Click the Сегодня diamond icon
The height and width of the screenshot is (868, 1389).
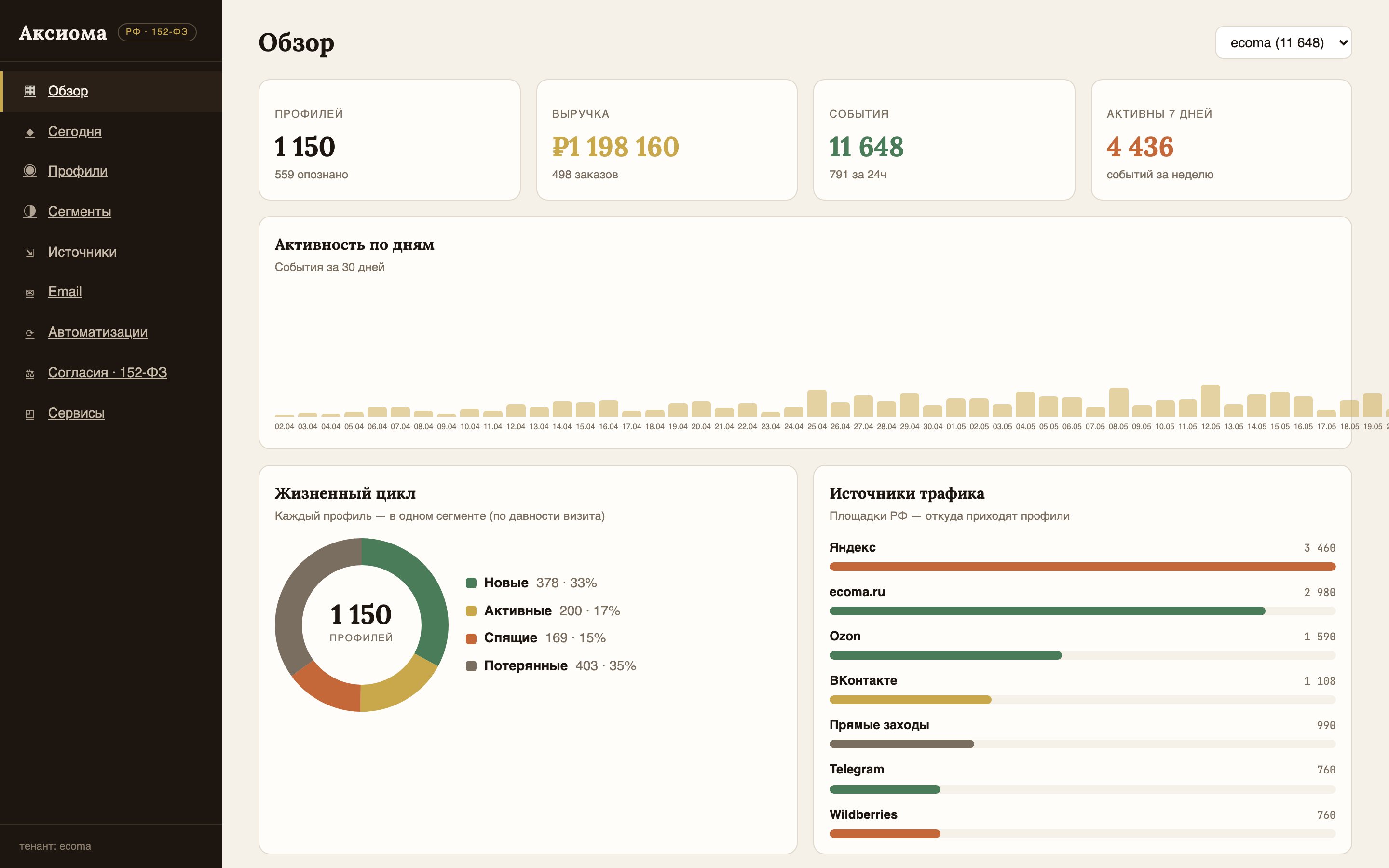(30, 132)
